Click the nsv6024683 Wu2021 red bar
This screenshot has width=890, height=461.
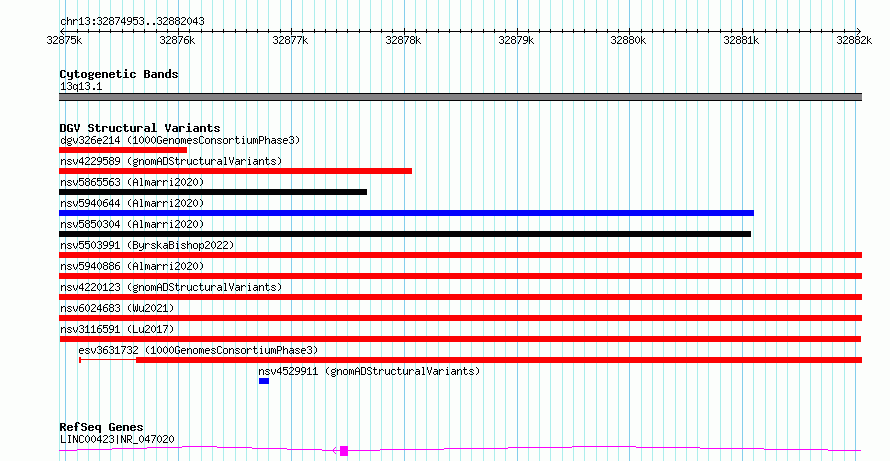(460, 318)
